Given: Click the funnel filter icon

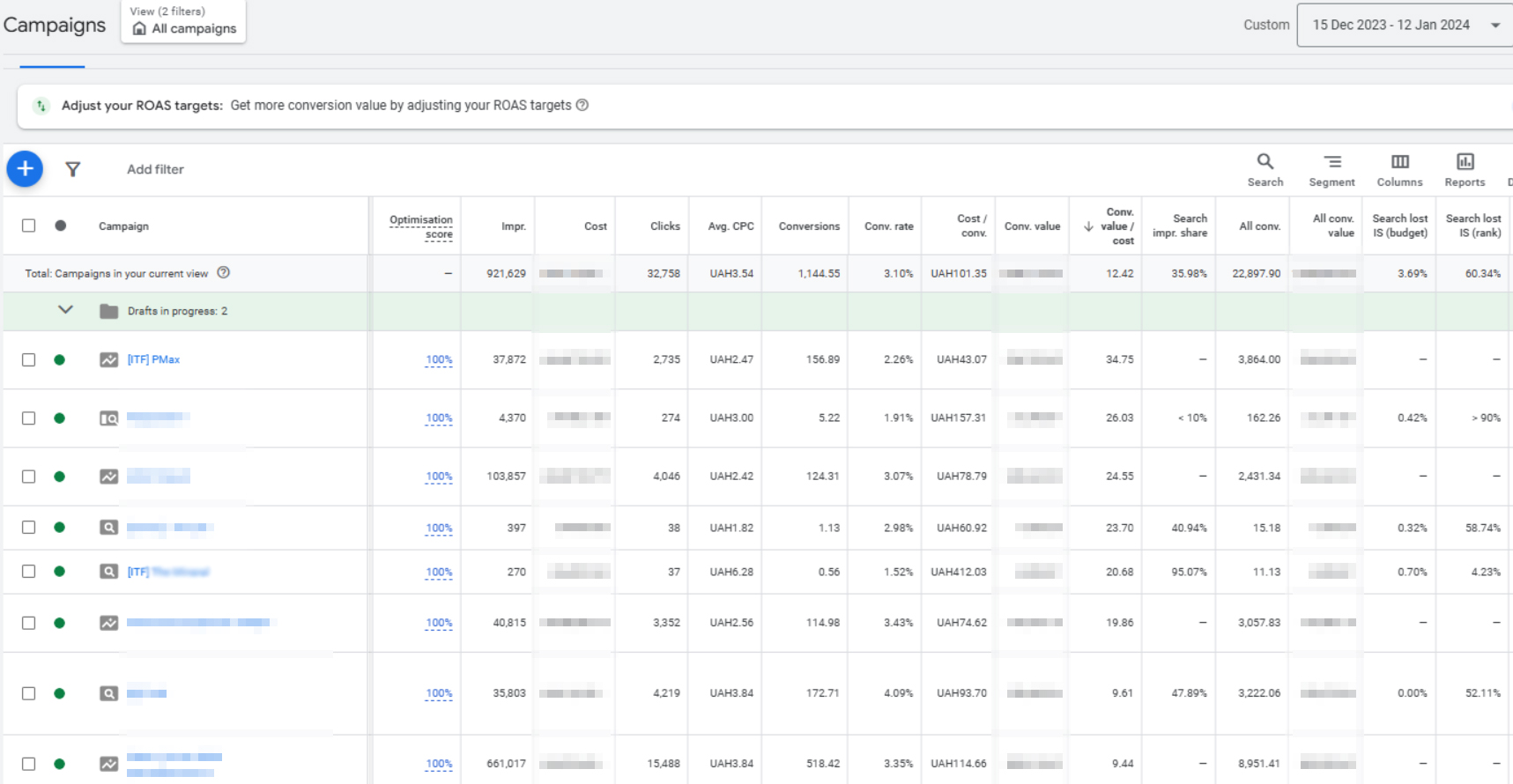Looking at the screenshot, I should (x=73, y=169).
